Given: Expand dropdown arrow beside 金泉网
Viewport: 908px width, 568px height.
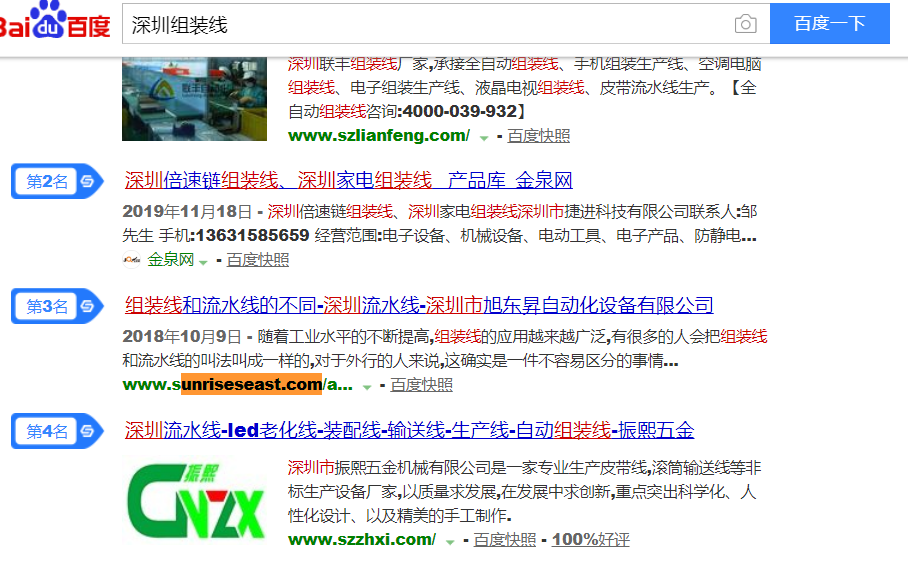Looking at the screenshot, I should 203,262.
